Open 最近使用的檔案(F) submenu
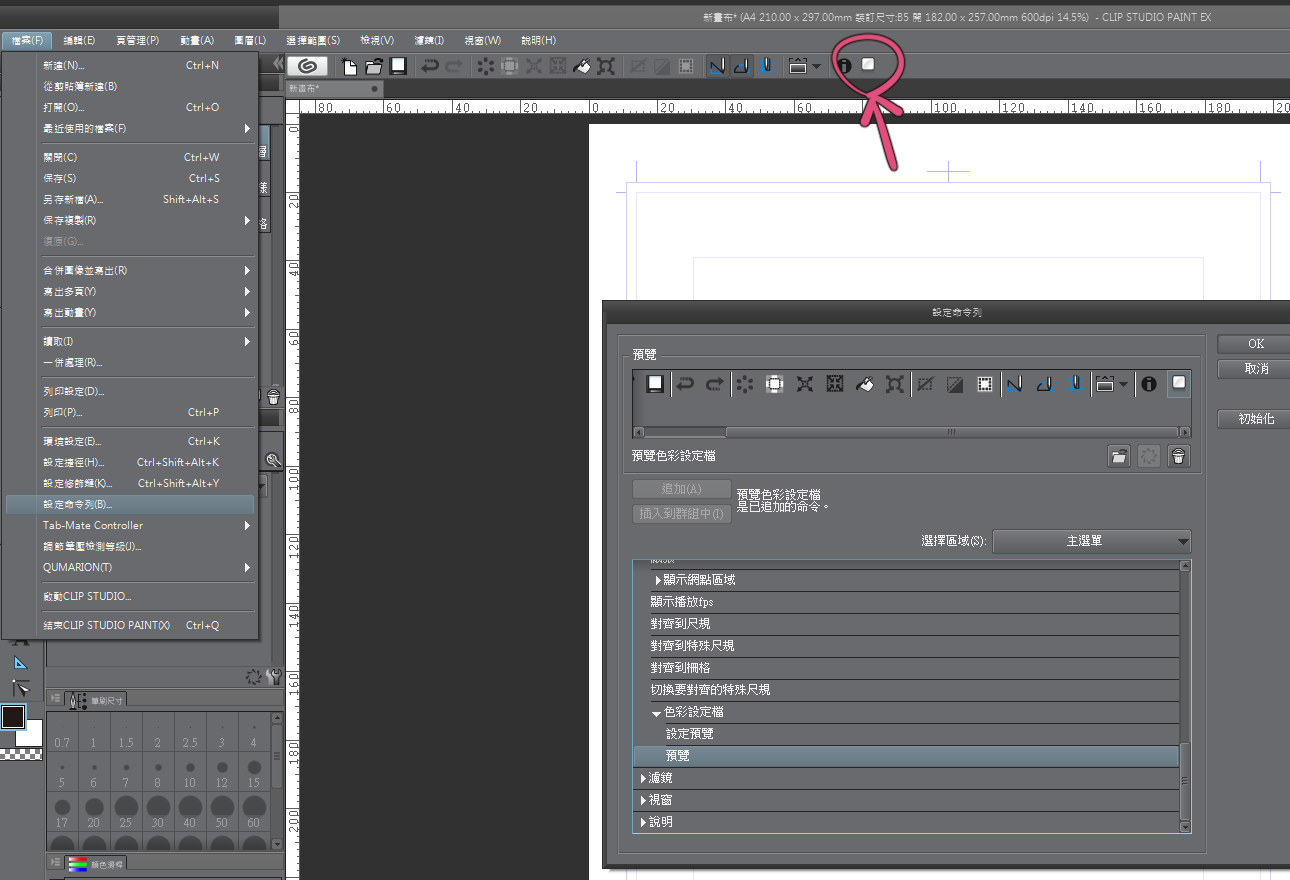The height and width of the screenshot is (880, 1290). pos(130,128)
